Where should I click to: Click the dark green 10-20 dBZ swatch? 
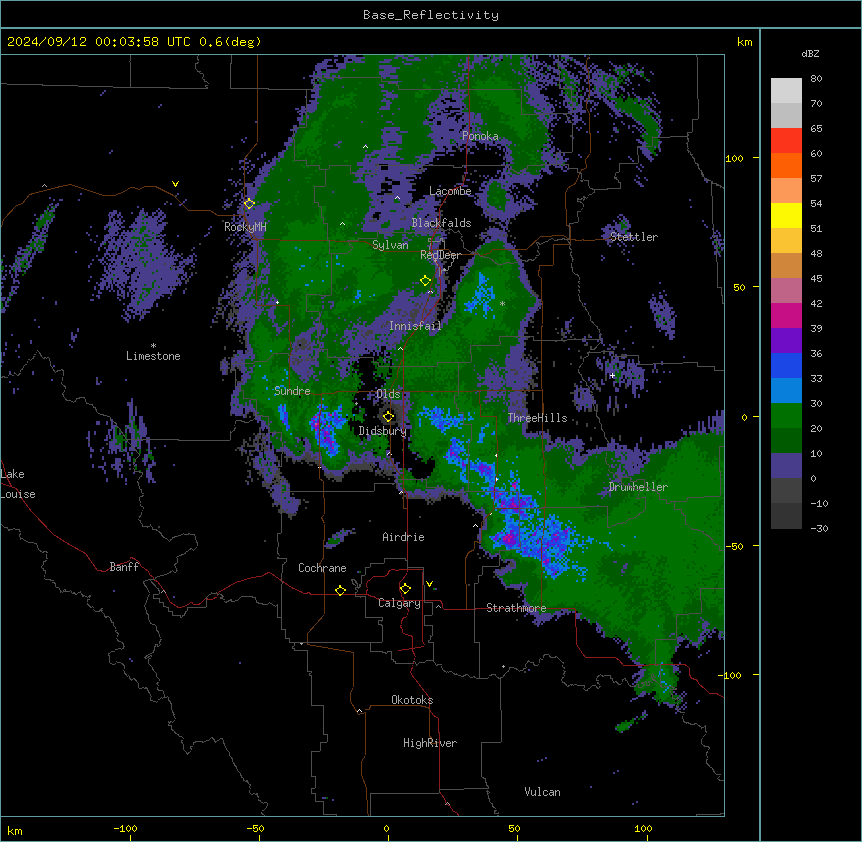click(x=786, y=441)
